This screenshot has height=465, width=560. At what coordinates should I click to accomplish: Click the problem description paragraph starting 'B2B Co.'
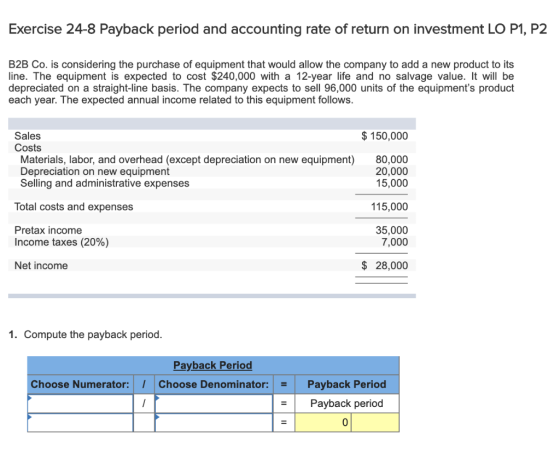pyautogui.click(x=261, y=82)
